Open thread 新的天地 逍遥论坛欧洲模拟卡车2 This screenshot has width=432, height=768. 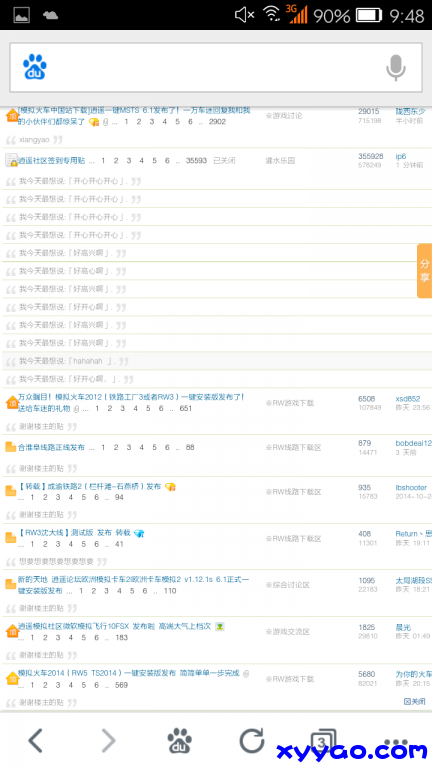[133, 585]
